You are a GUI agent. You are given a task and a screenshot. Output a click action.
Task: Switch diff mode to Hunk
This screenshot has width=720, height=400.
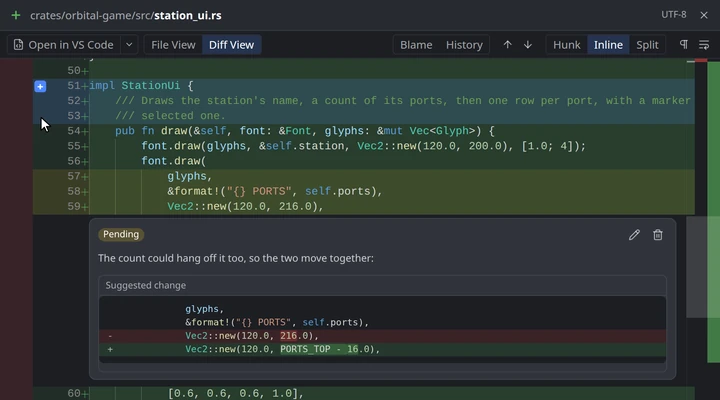click(x=567, y=45)
